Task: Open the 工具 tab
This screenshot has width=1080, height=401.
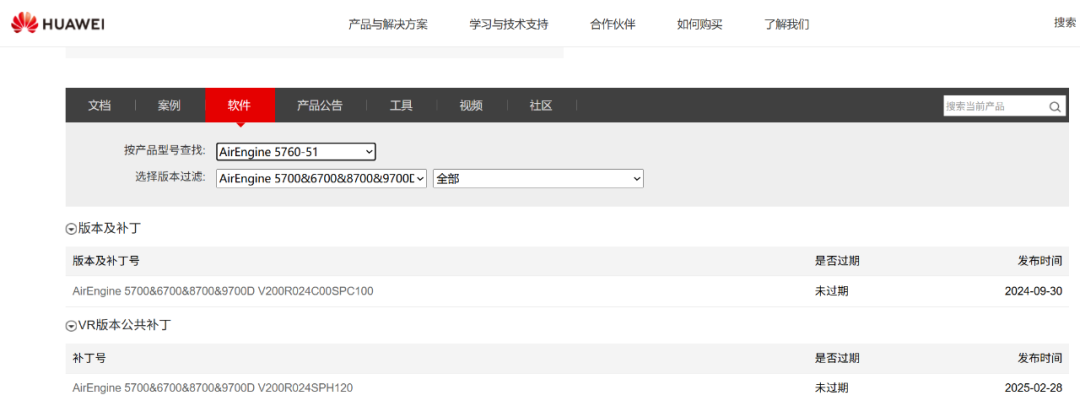Action: tap(400, 106)
